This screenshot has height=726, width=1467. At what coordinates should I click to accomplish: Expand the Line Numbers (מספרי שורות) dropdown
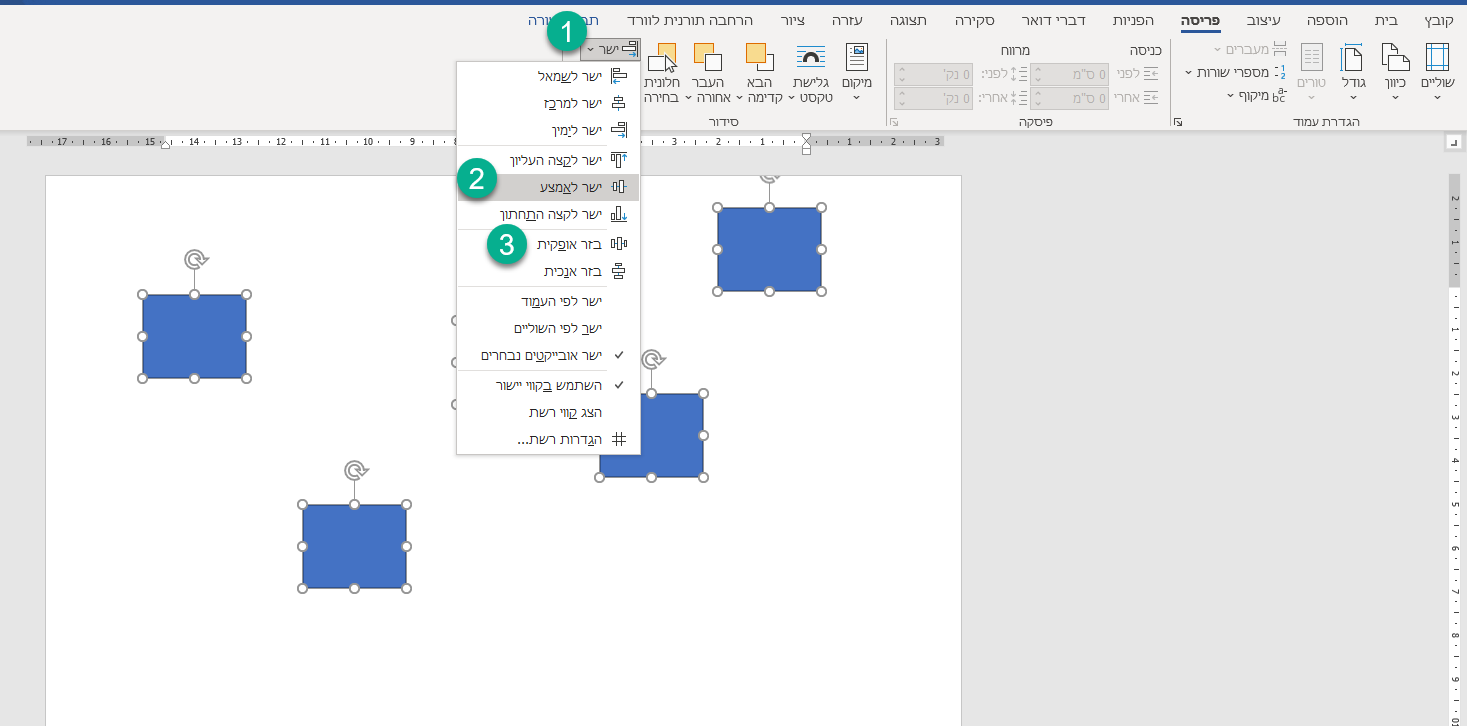(1237, 72)
